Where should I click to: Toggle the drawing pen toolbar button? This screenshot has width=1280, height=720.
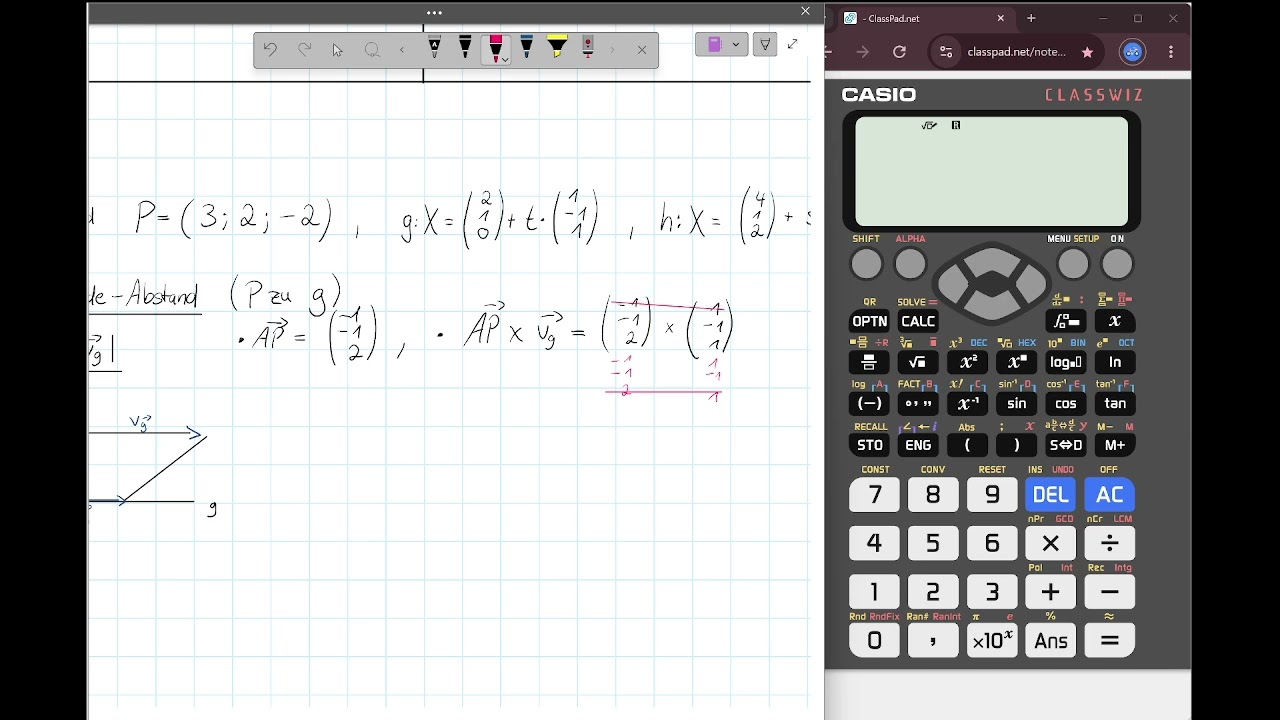point(765,44)
